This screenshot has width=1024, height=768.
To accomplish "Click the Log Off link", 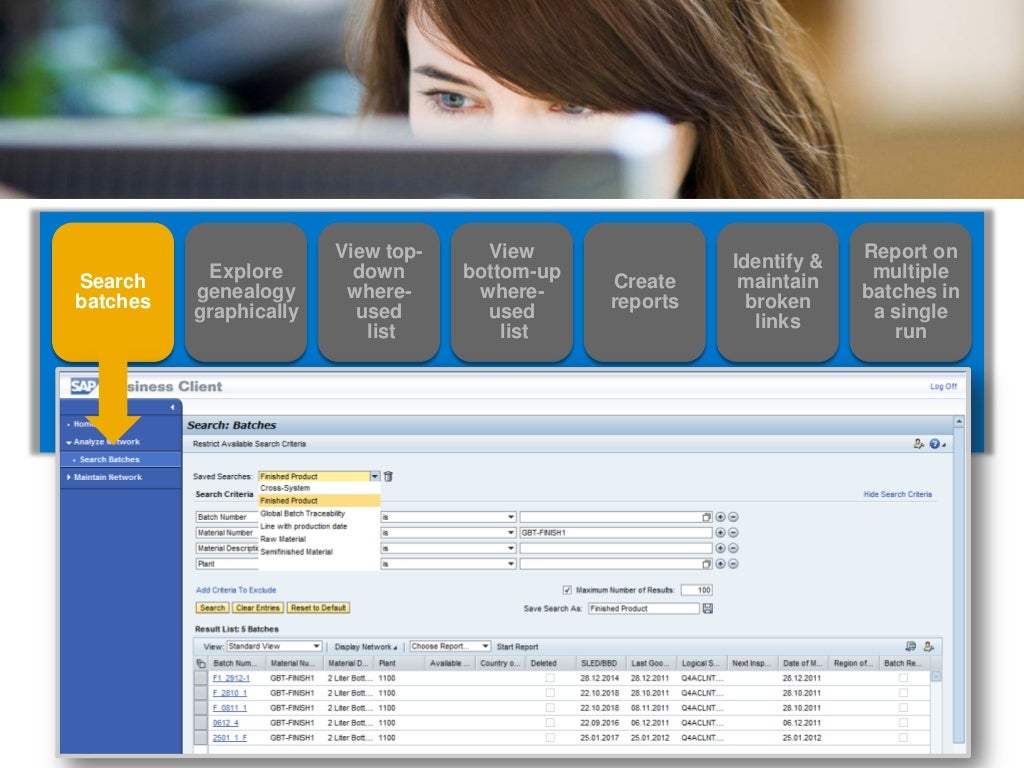I will 943,387.
